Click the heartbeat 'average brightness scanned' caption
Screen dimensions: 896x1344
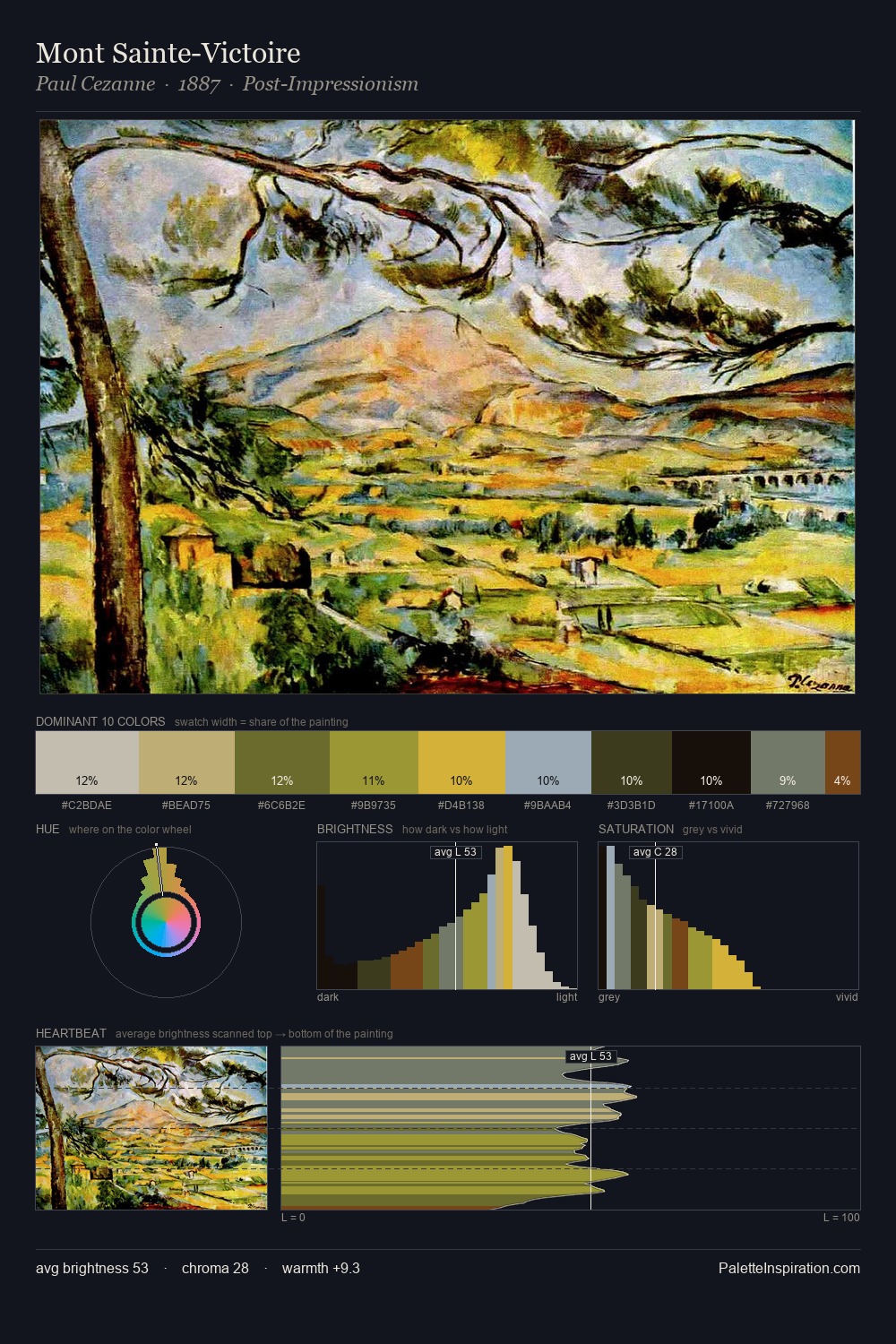tap(254, 1034)
